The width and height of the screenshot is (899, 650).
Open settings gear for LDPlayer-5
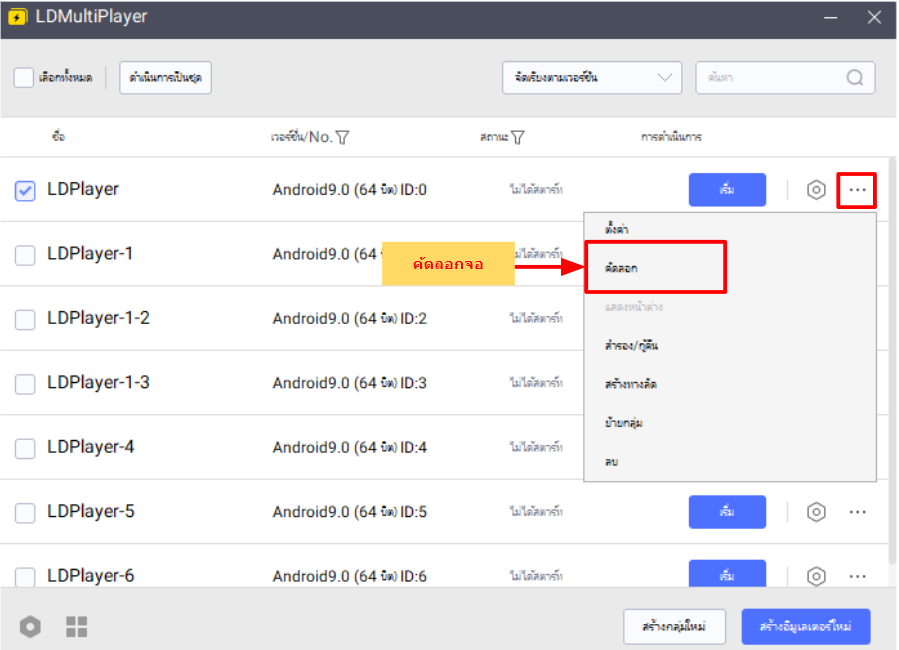coord(816,512)
